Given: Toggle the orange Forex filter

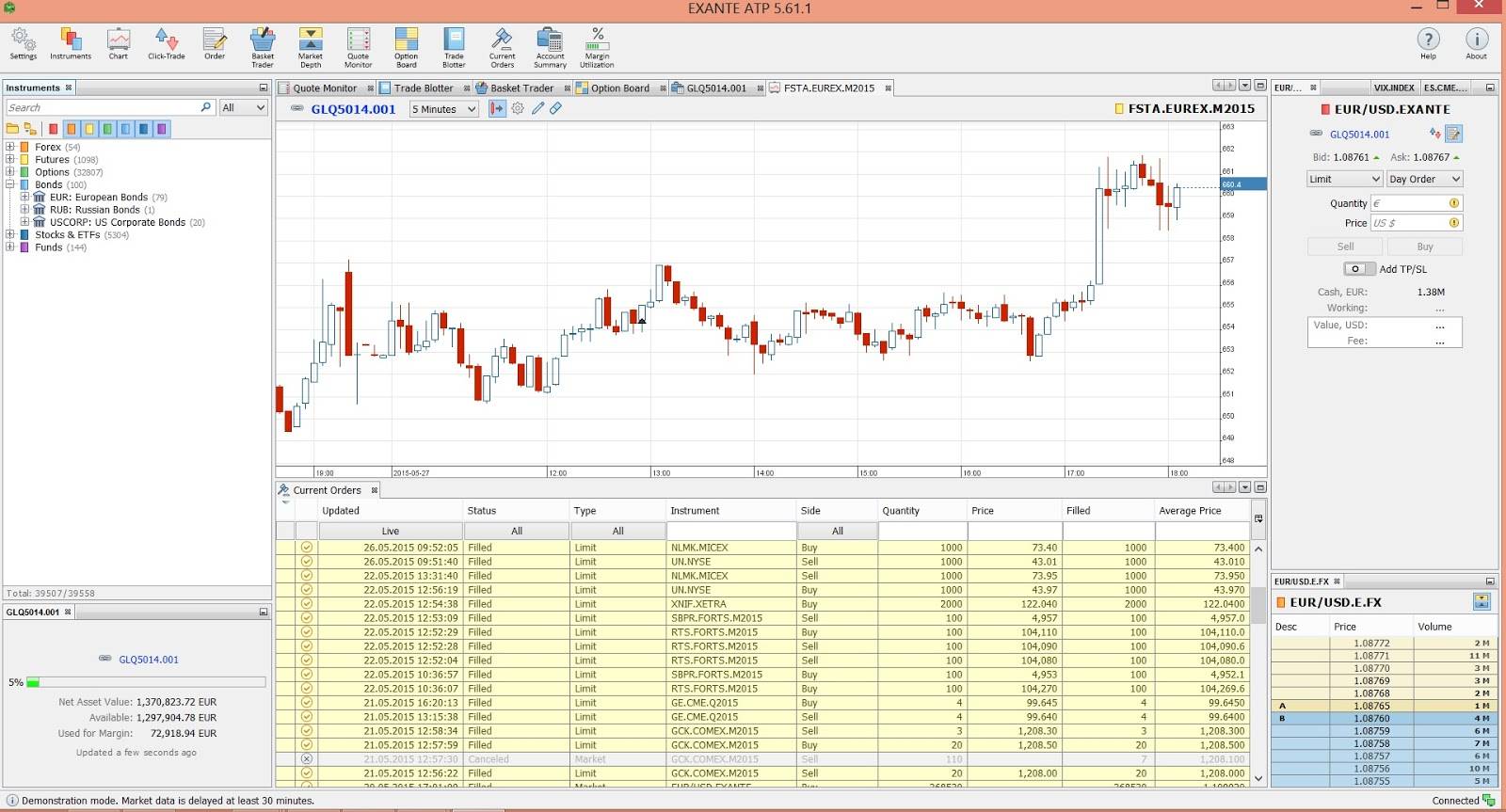Looking at the screenshot, I should pyautogui.click(x=71, y=129).
